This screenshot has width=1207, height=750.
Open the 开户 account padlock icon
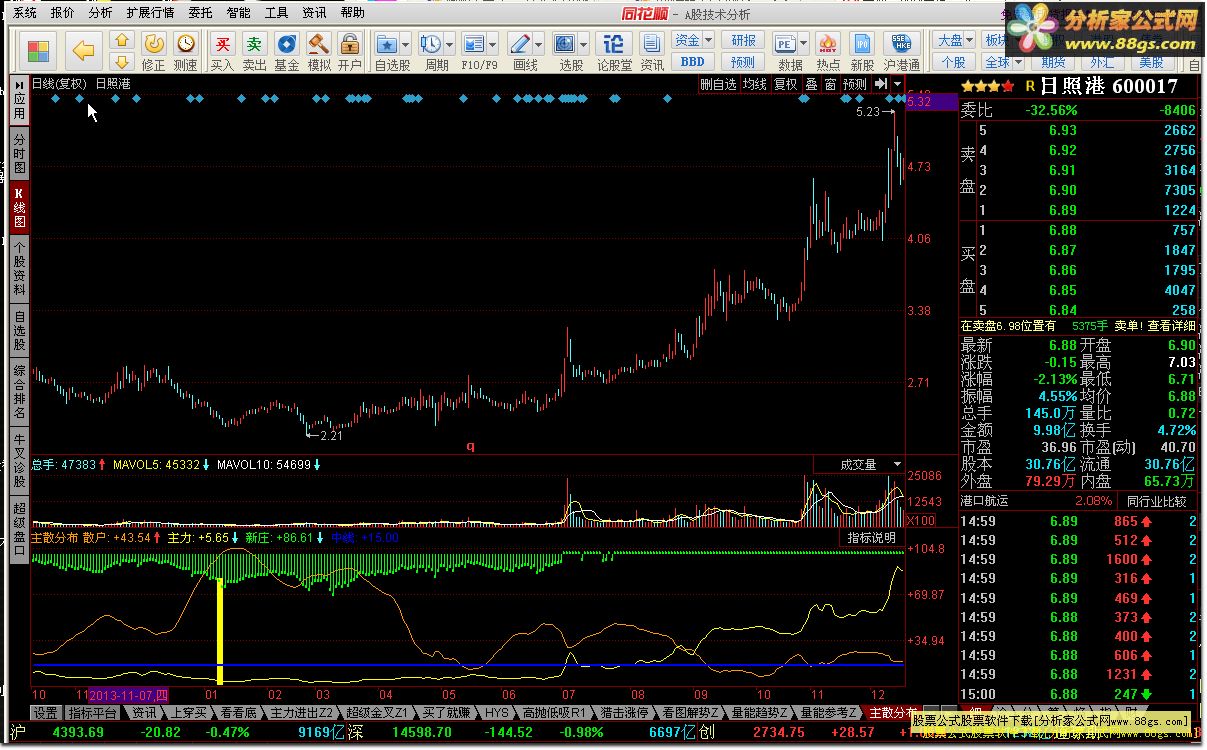[349, 51]
